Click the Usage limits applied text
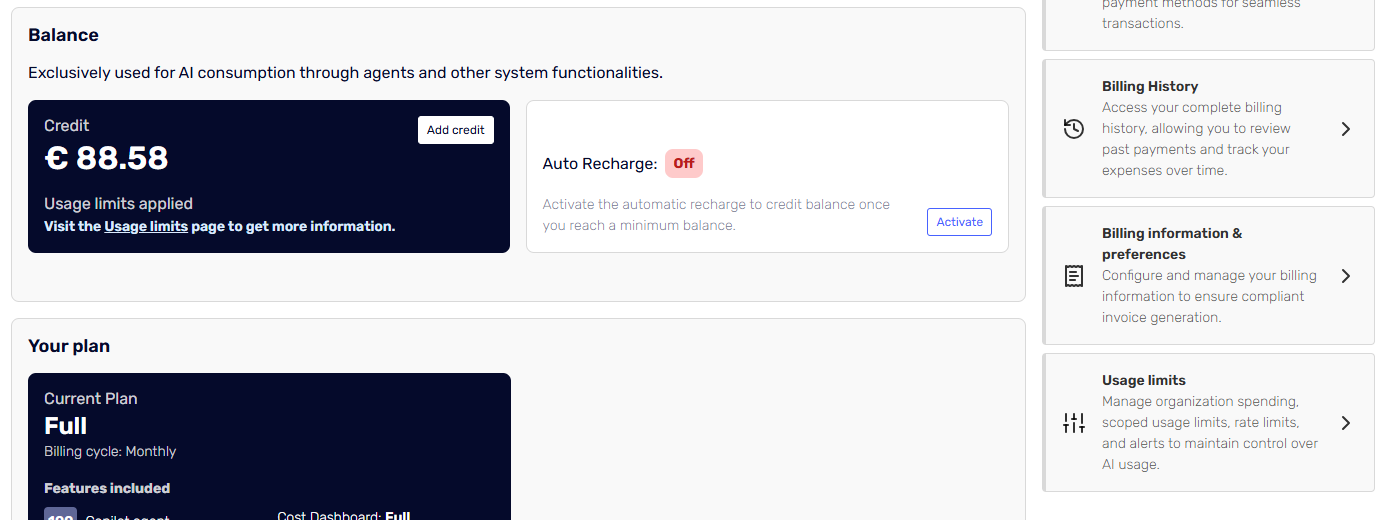 118,203
